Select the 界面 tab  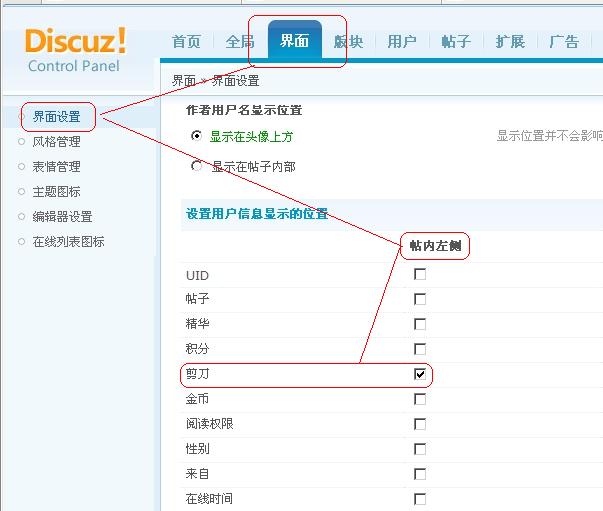(x=294, y=42)
